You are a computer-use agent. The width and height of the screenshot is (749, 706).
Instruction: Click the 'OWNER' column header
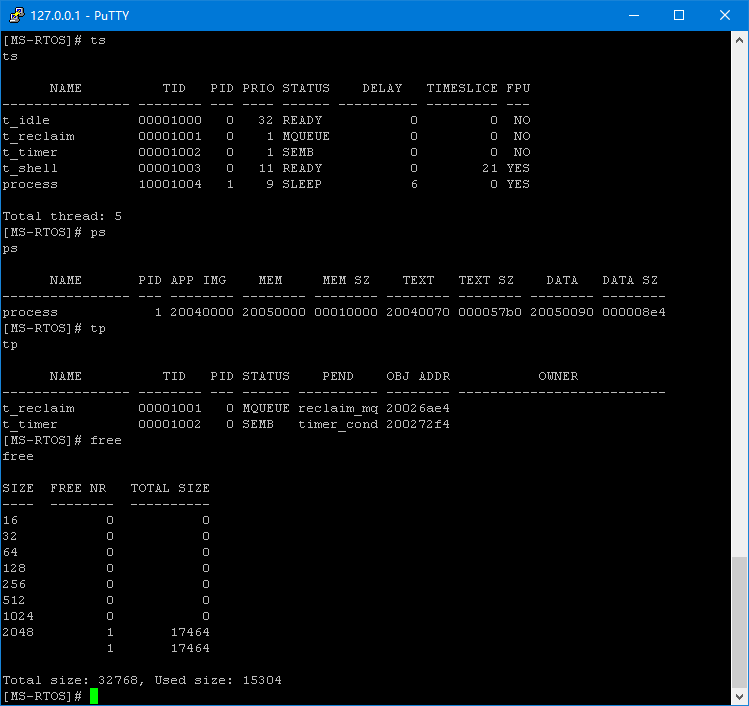tap(558, 376)
